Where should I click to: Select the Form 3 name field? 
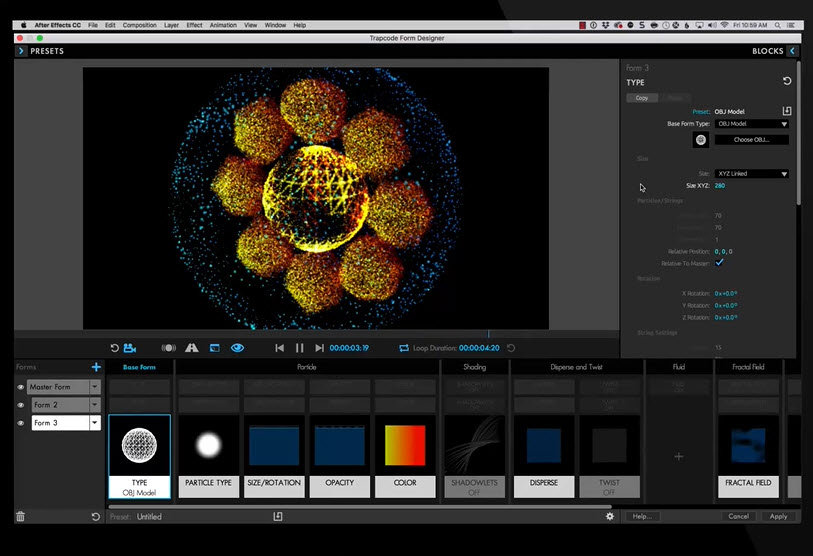(61, 423)
